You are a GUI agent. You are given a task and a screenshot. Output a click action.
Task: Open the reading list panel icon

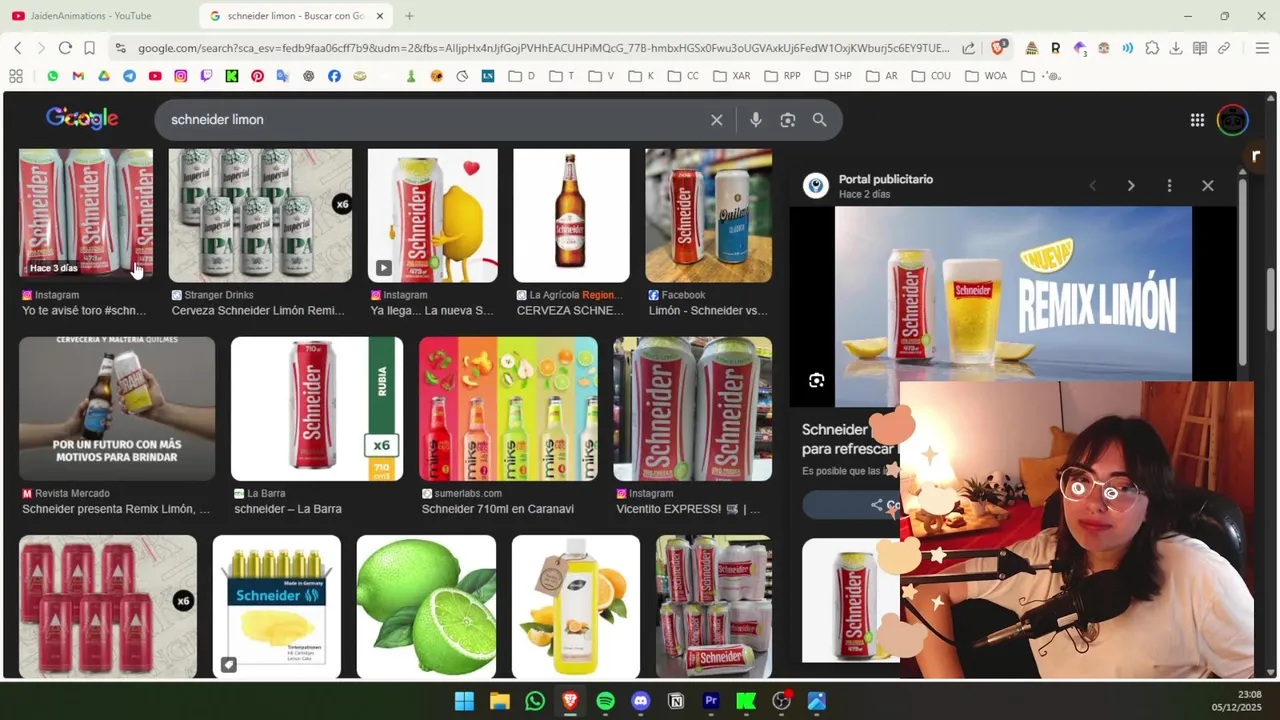(1200, 48)
